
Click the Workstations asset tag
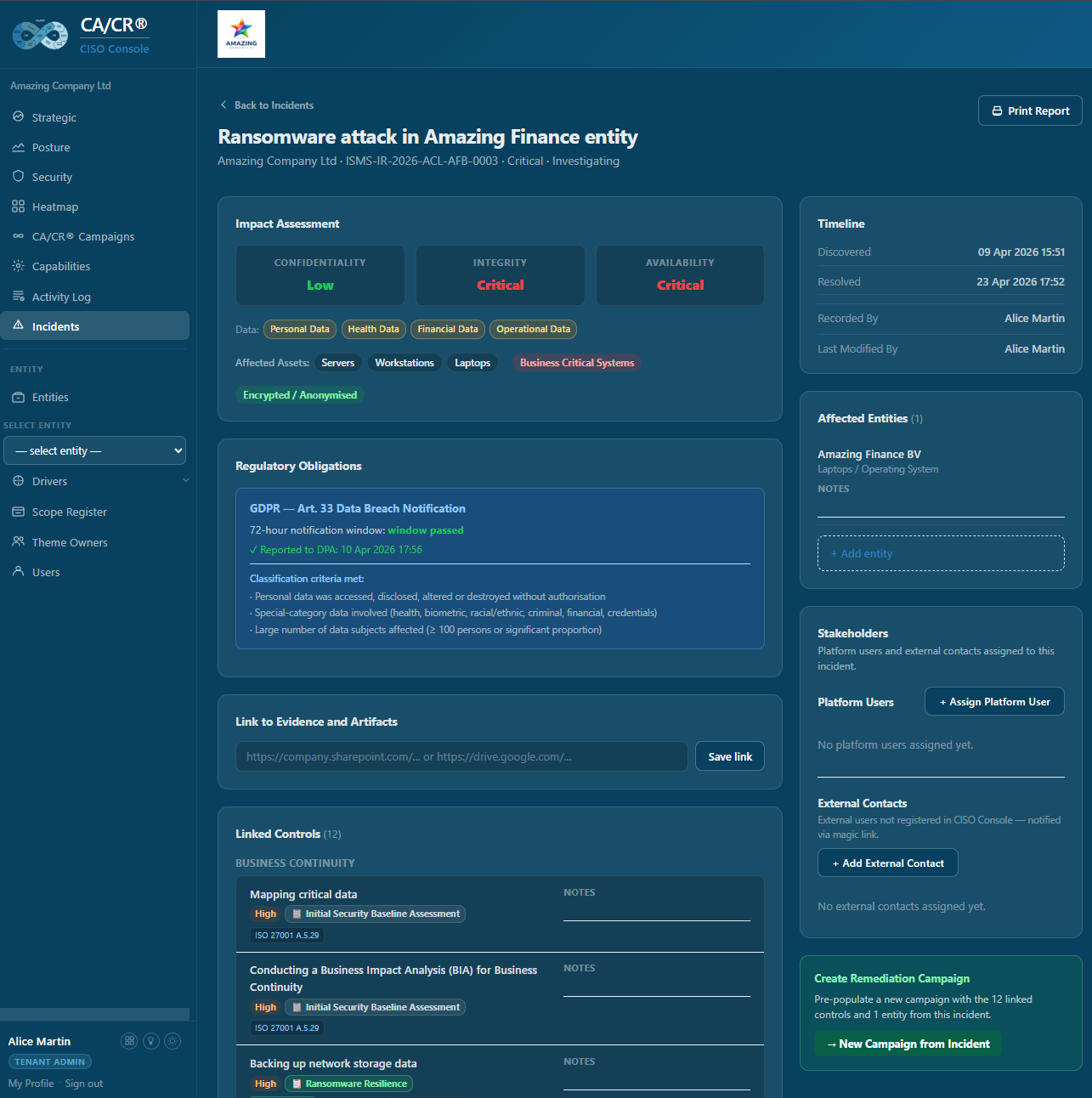pos(405,363)
